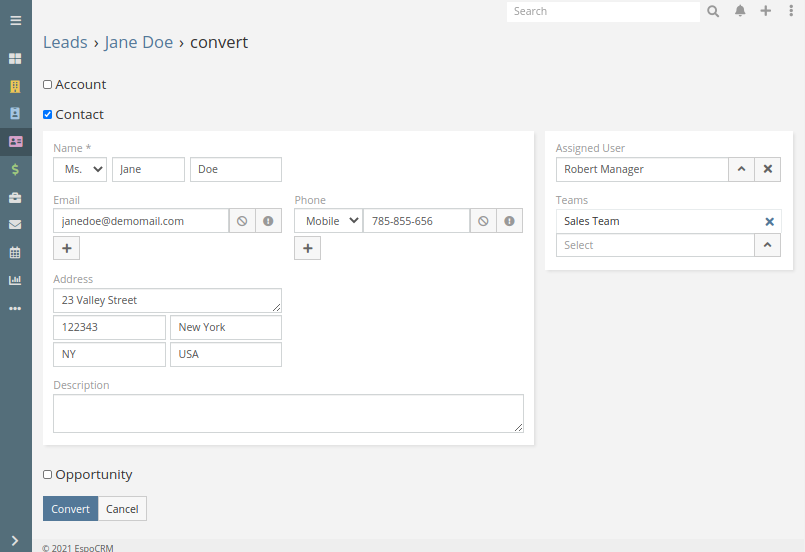Click the Description text area
The height and width of the screenshot is (552, 805).
click(x=289, y=413)
